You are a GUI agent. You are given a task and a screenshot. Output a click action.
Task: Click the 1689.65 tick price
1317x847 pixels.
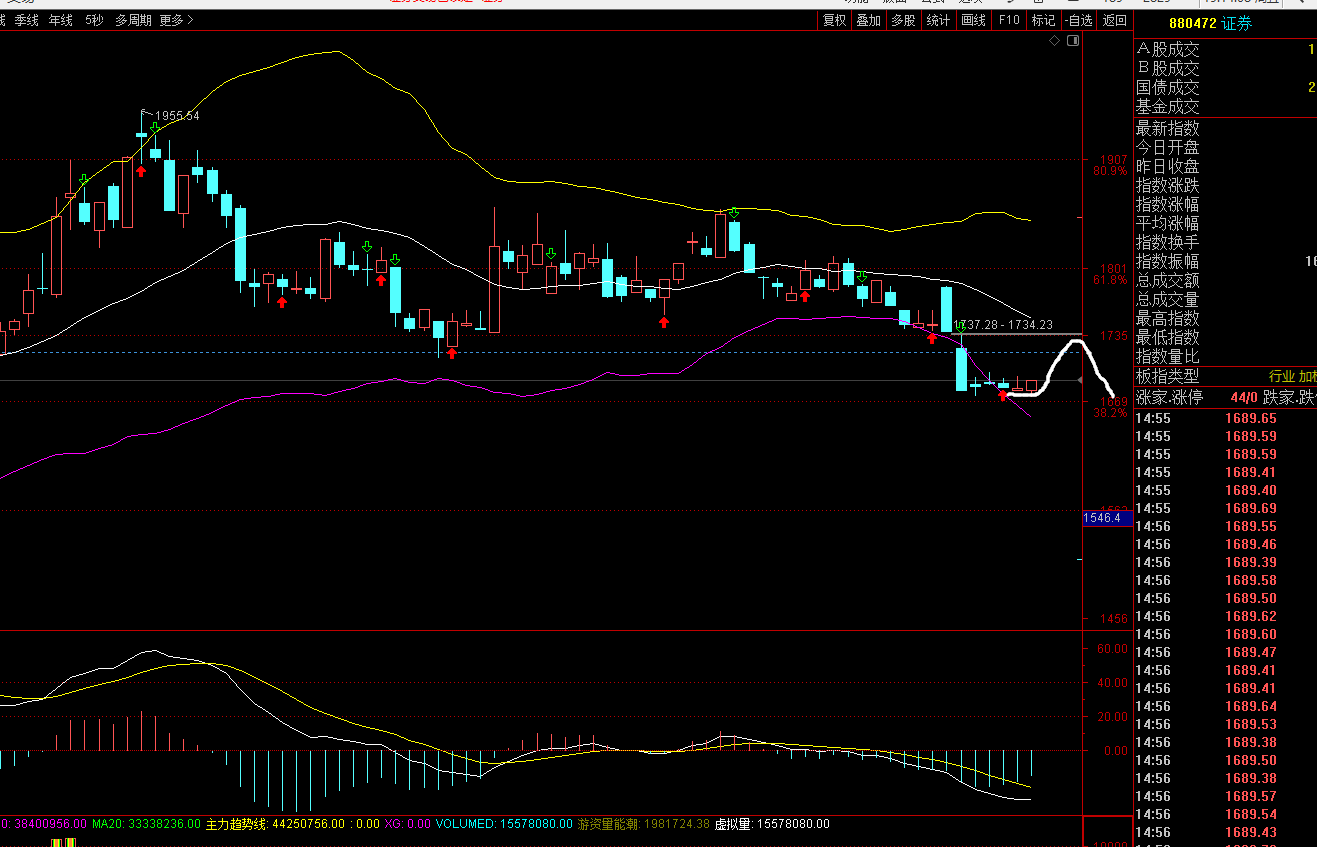coord(1250,418)
